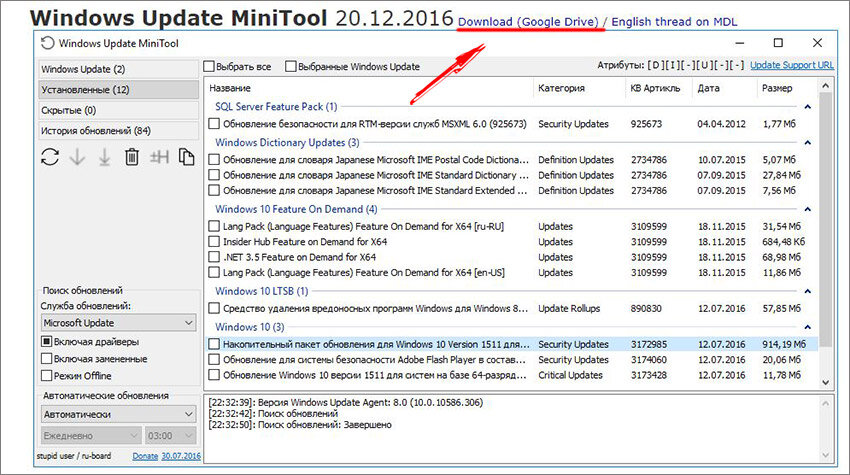Click the 3173428 KB article cell

649,375
